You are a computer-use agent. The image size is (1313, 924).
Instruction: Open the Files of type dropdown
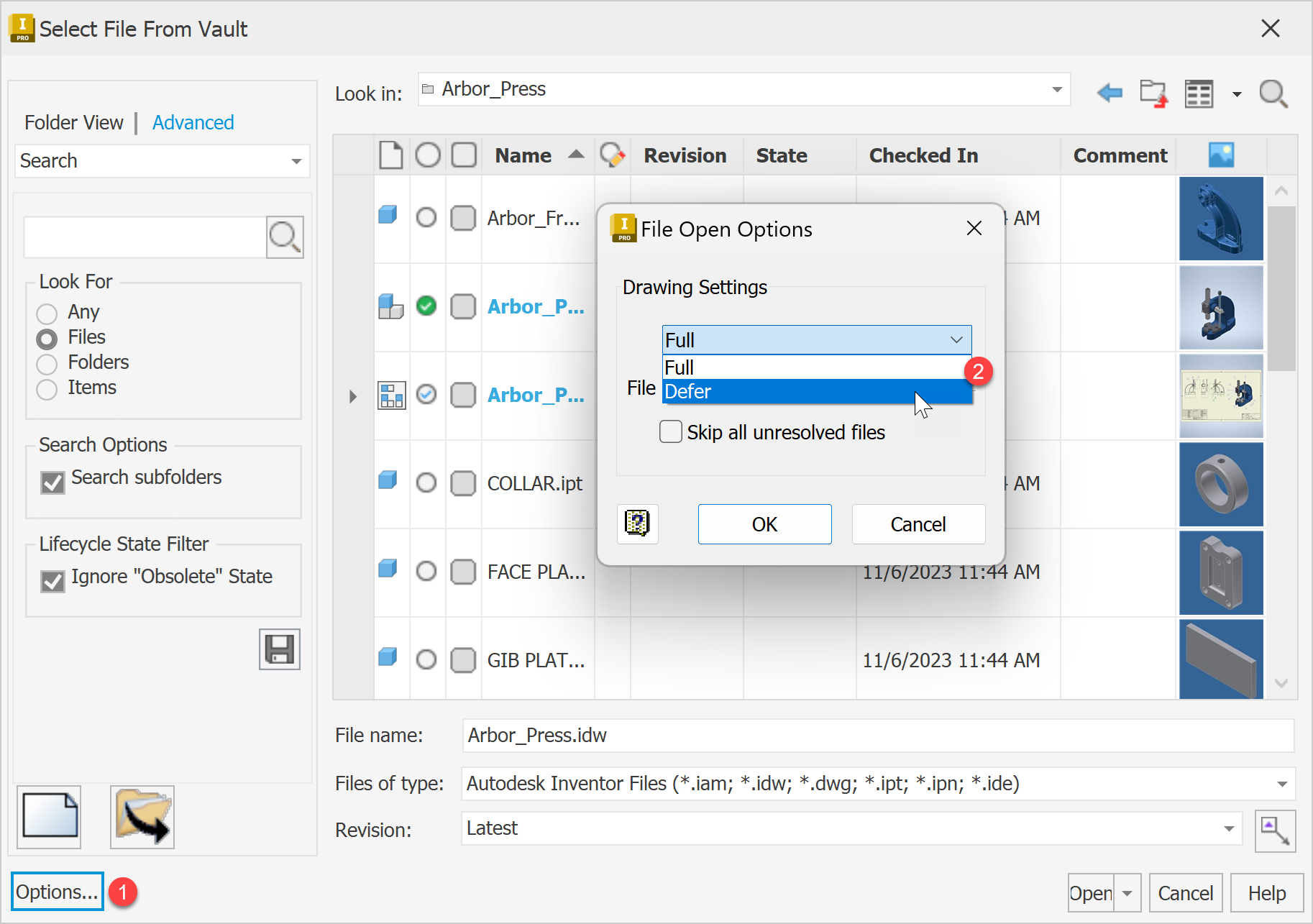pos(1281,784)
